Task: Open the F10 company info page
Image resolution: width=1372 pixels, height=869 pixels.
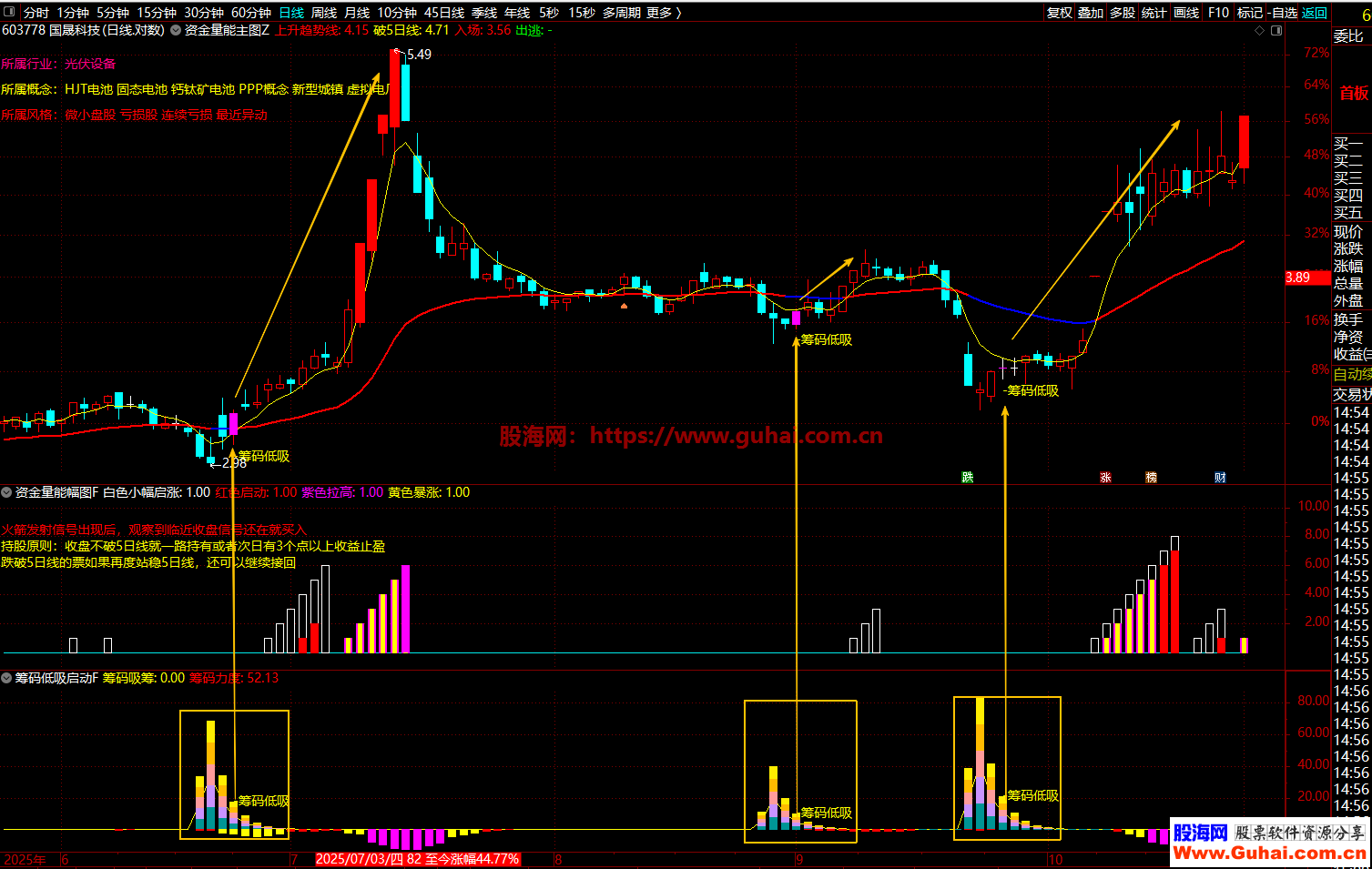Action: click(x=1218, y=13)
